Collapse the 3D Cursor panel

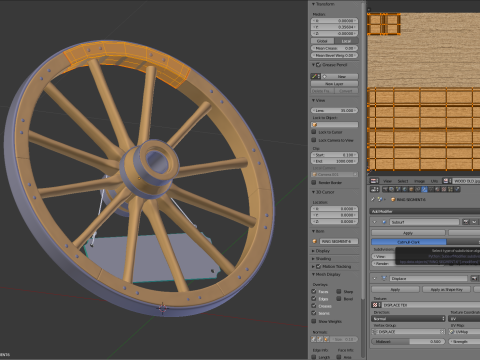tap(313, 192)
